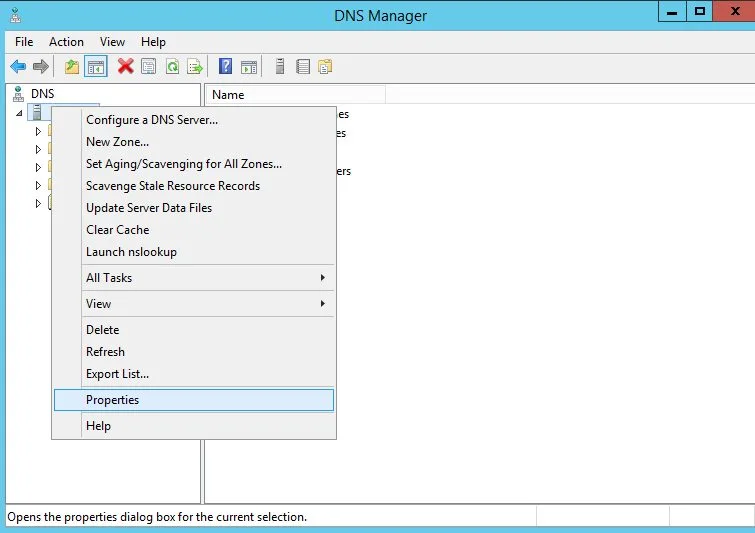Click the Back arrow toolbar icon
This screenshot has width=755, height=533.
click(x=18, y=67)
